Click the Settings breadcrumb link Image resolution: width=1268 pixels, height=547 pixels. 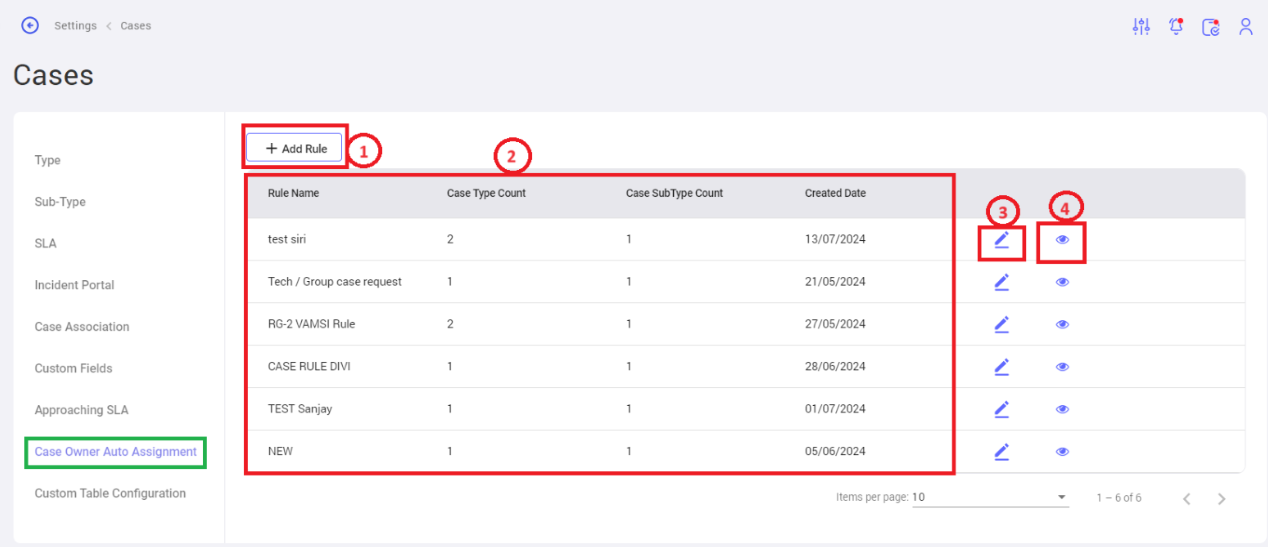76,26
